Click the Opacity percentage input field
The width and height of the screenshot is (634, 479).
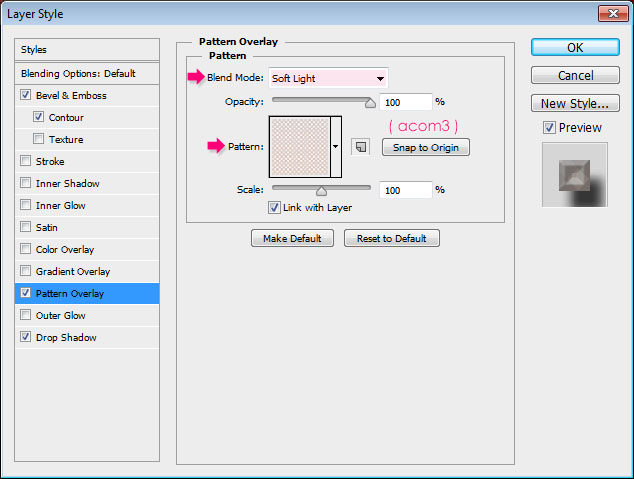(406, 102)
